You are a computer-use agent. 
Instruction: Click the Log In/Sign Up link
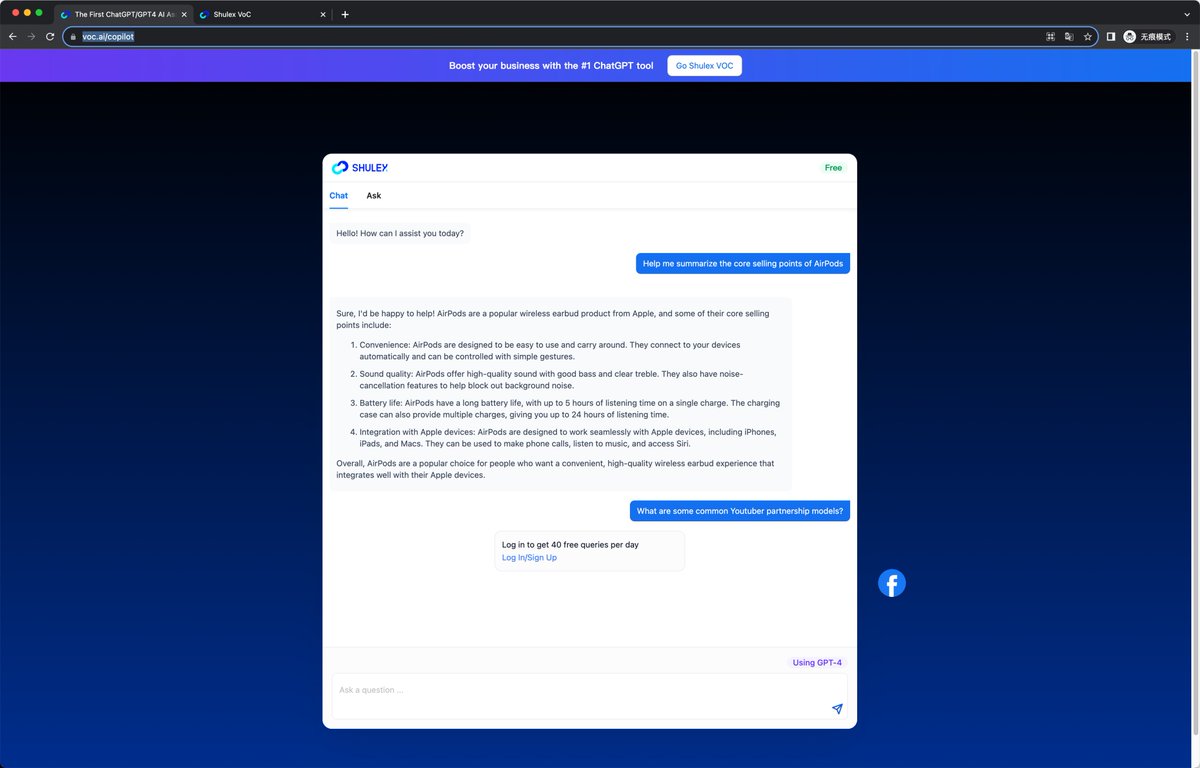point(529,558)
